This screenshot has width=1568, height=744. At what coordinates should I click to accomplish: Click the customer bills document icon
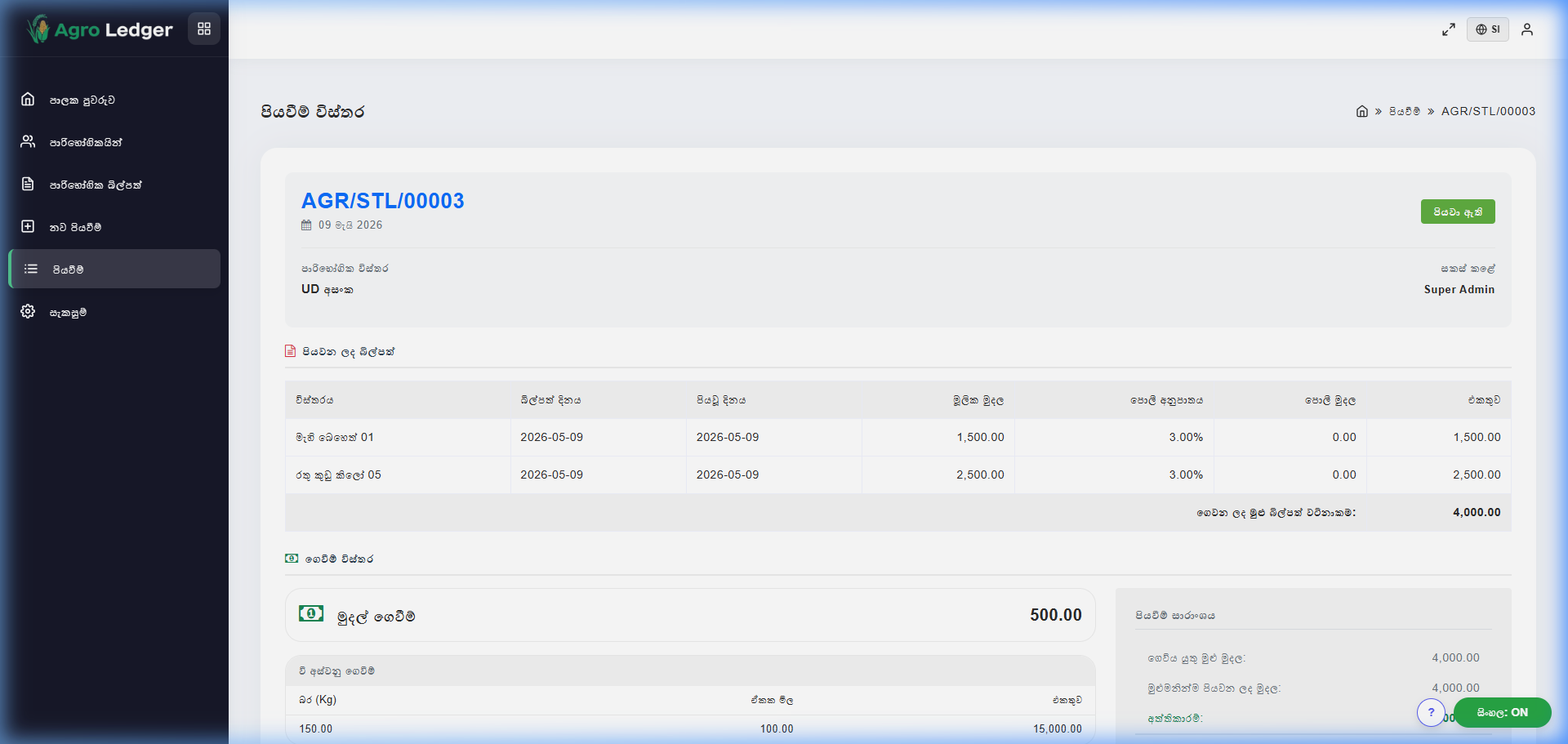click(28, 185)
